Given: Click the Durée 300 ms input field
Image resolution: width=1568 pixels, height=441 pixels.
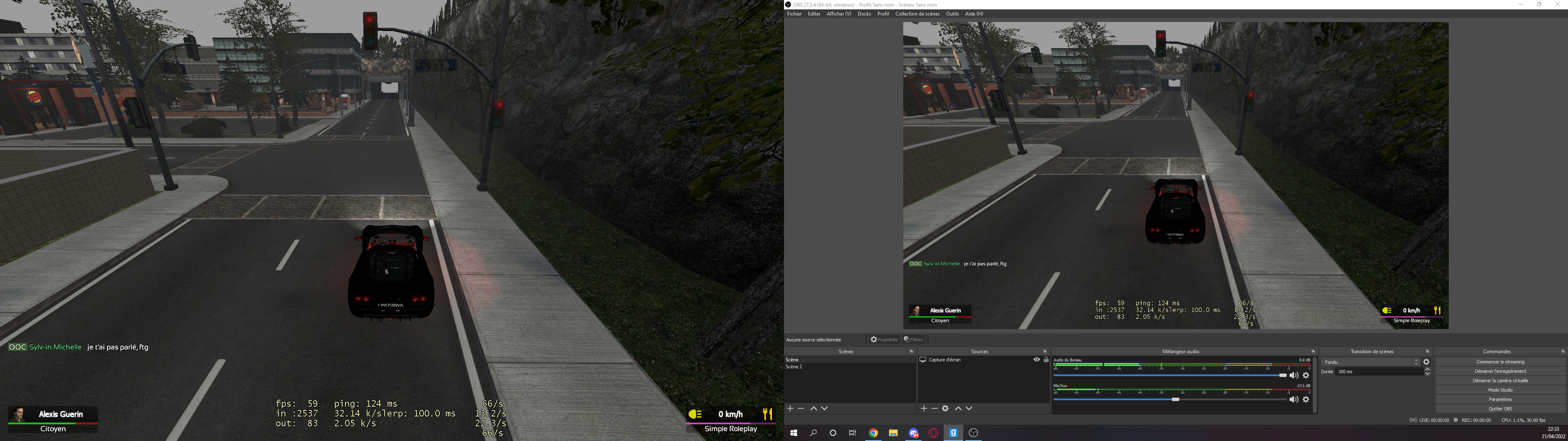Looking at the screenshot, I should tap(1379, 372).
